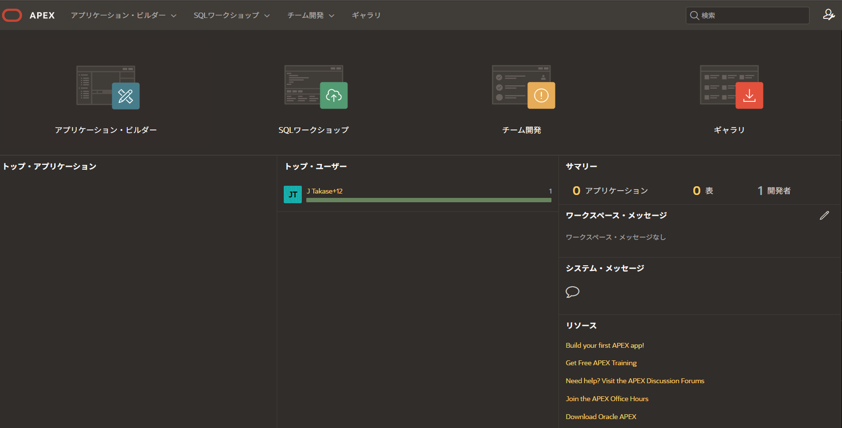Expand アプリケーション・ビルダー menu chevron

(173, 16)
